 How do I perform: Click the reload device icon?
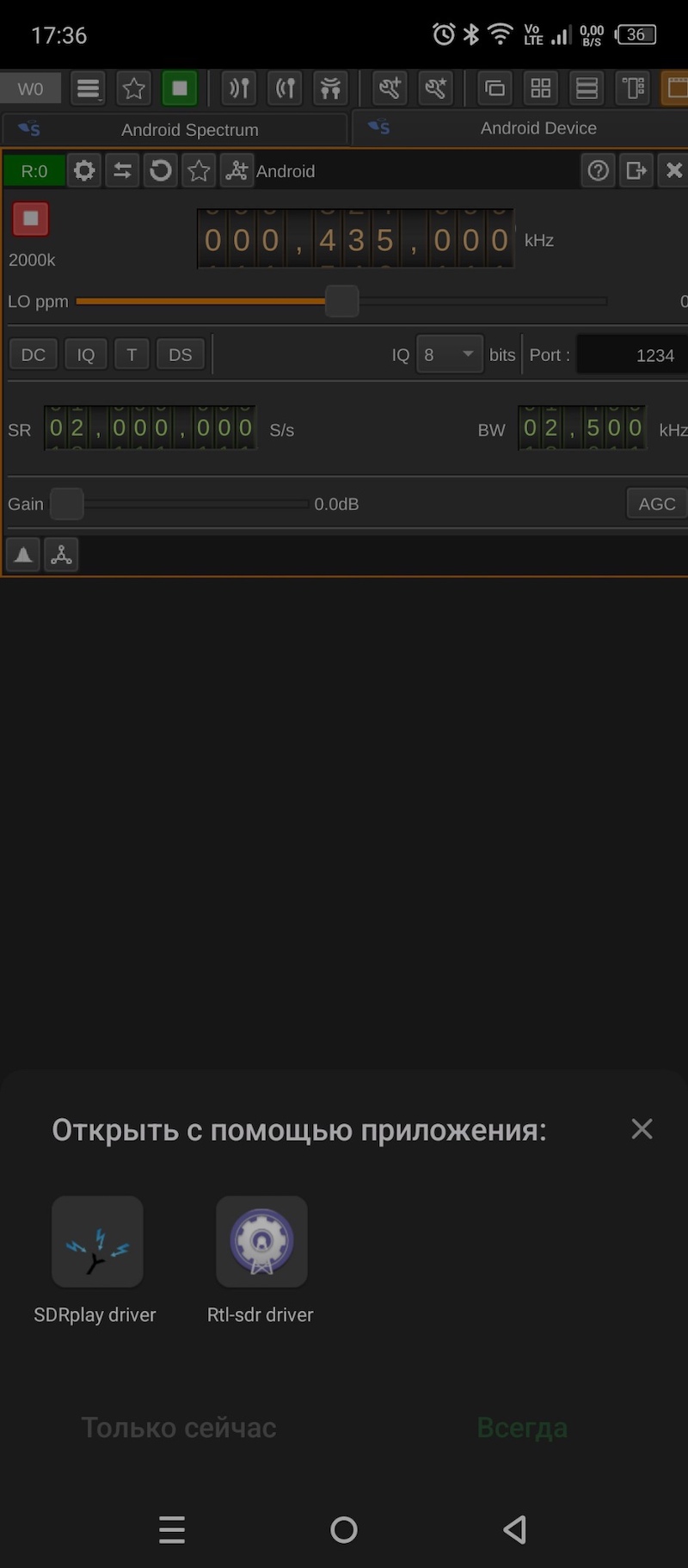pyautogui.click(x=161, y=170)
